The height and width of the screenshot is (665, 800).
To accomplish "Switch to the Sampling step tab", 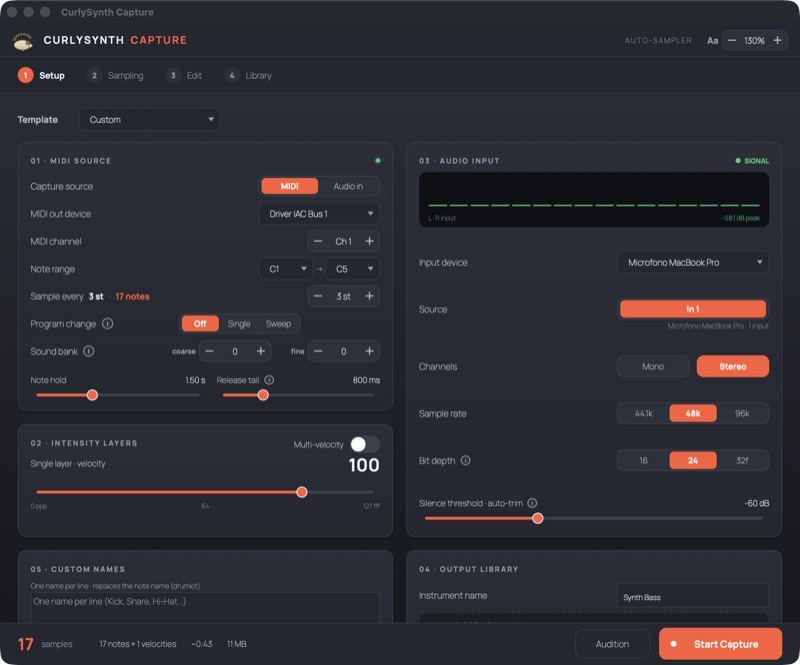I will click(x=115, y=76).
